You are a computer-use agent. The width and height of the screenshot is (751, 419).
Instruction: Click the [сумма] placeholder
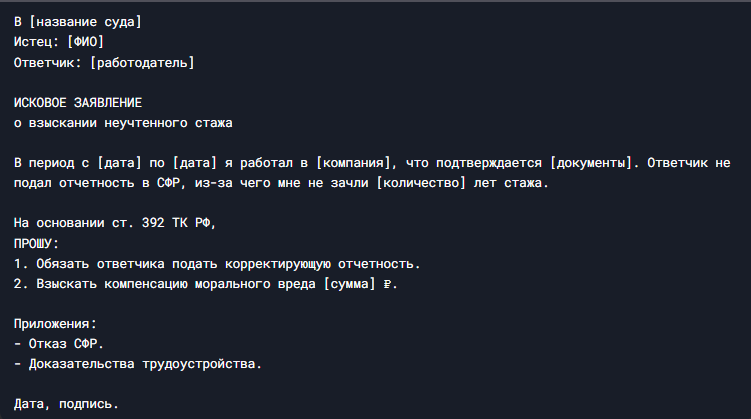coord(350,284)
